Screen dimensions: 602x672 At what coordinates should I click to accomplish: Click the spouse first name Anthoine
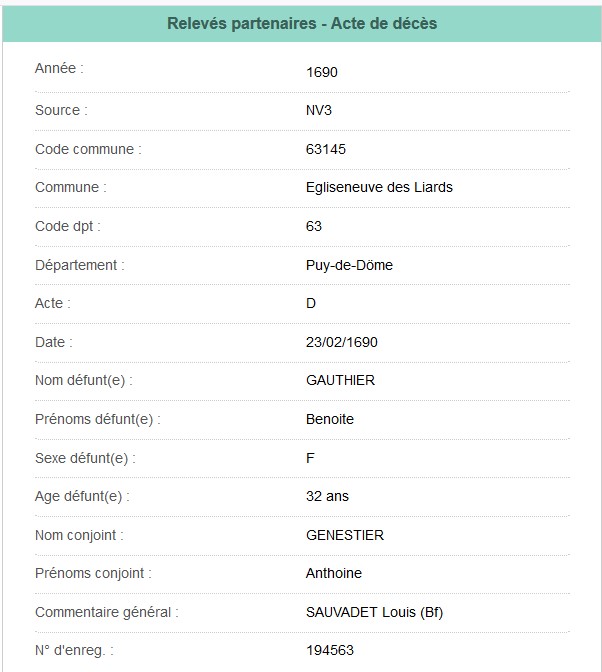[x=334, y=574]
